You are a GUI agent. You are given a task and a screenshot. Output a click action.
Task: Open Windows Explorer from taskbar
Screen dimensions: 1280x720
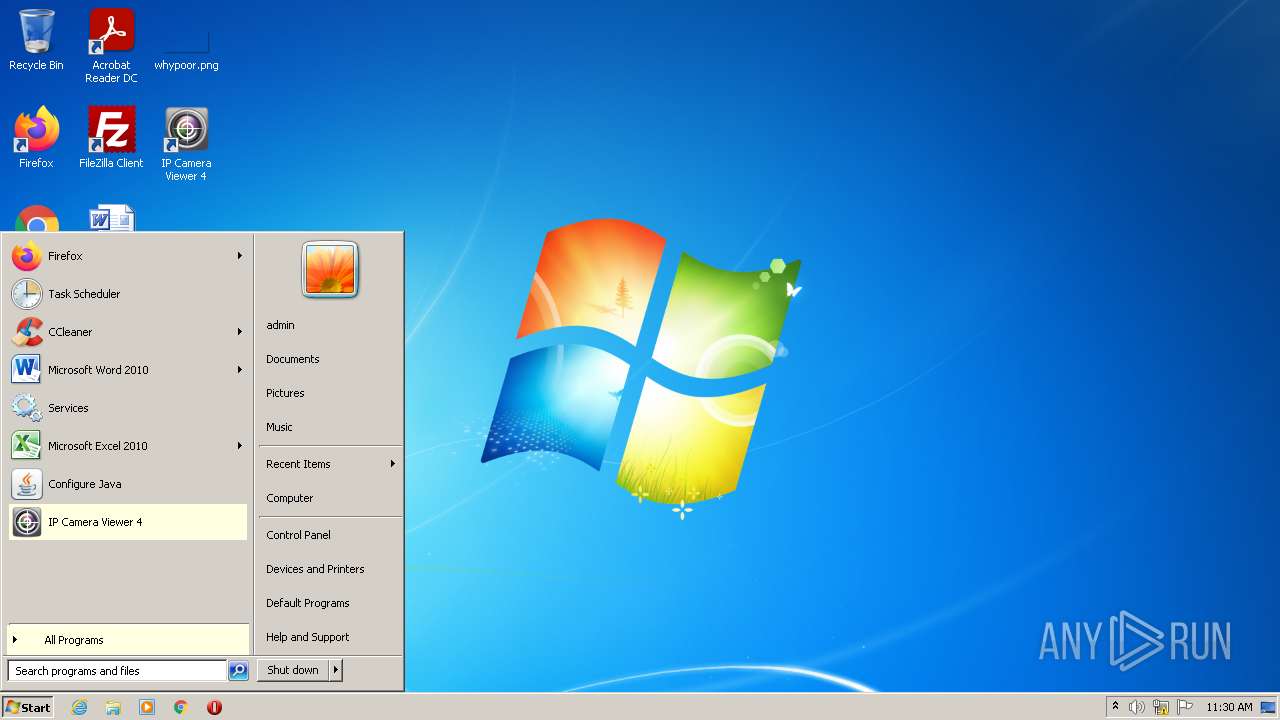[113, 707]
